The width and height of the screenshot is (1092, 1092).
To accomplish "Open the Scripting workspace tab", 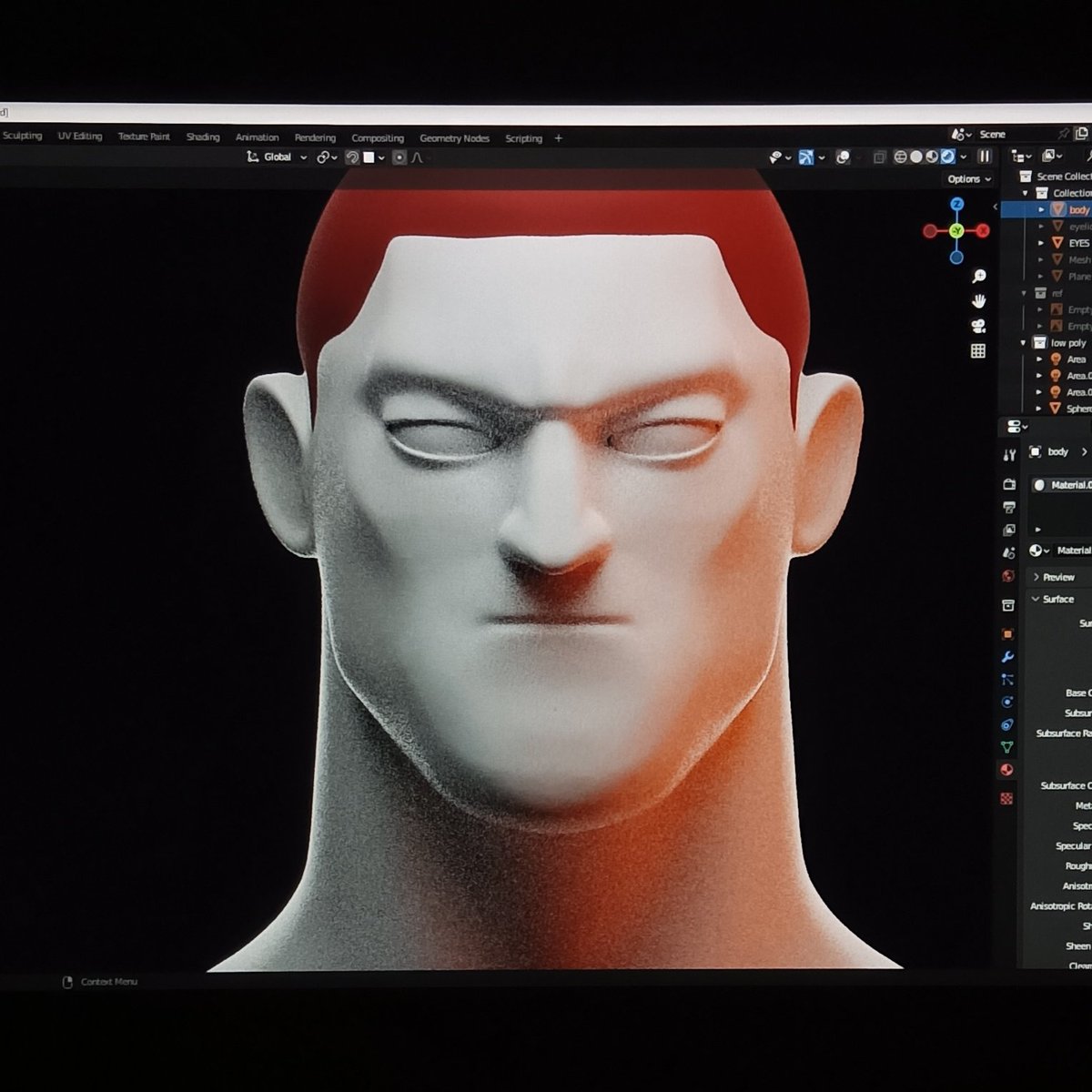I will (x=524, y=138).
